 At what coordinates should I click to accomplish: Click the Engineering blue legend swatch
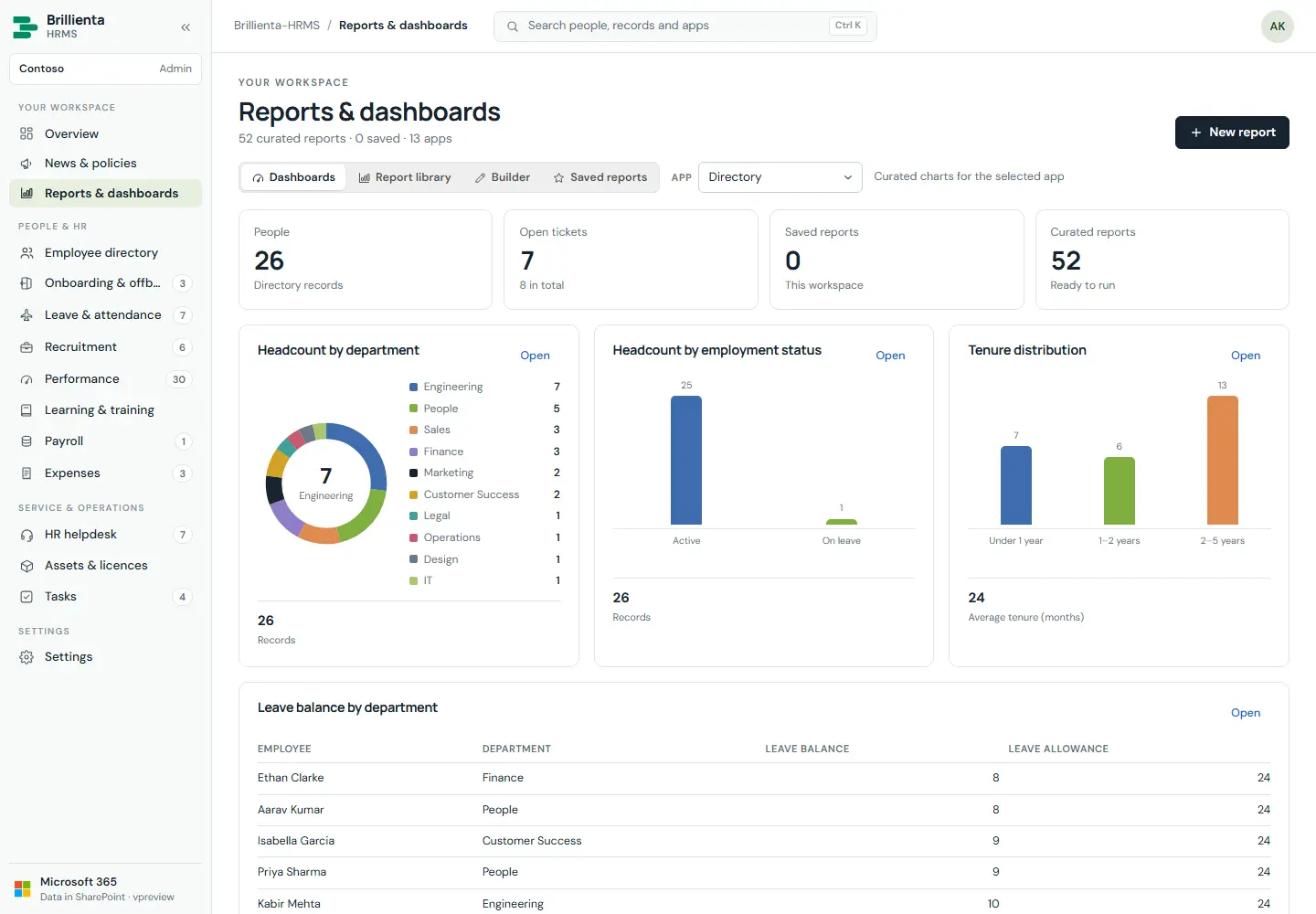pos(414,388)
